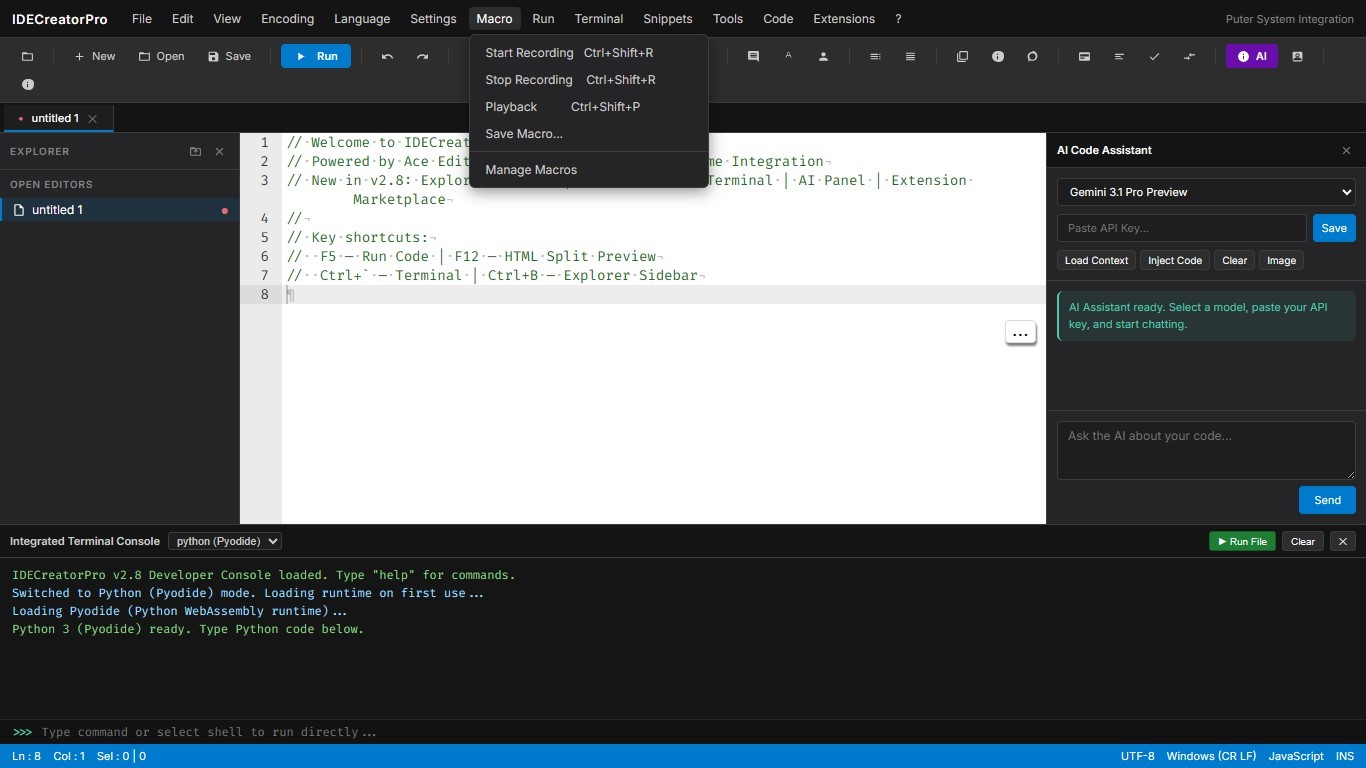Viewport: 1366px width, 768px height.
Task: Open the question mark help menu
Action: [x=898, y=19]
